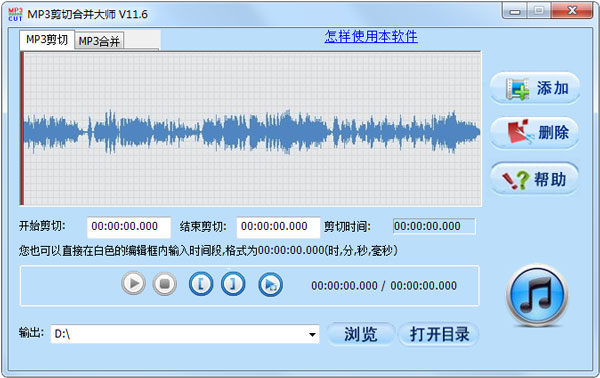
Task: Switch to the MP3合并 tab
Action: (x=99, y=41)
